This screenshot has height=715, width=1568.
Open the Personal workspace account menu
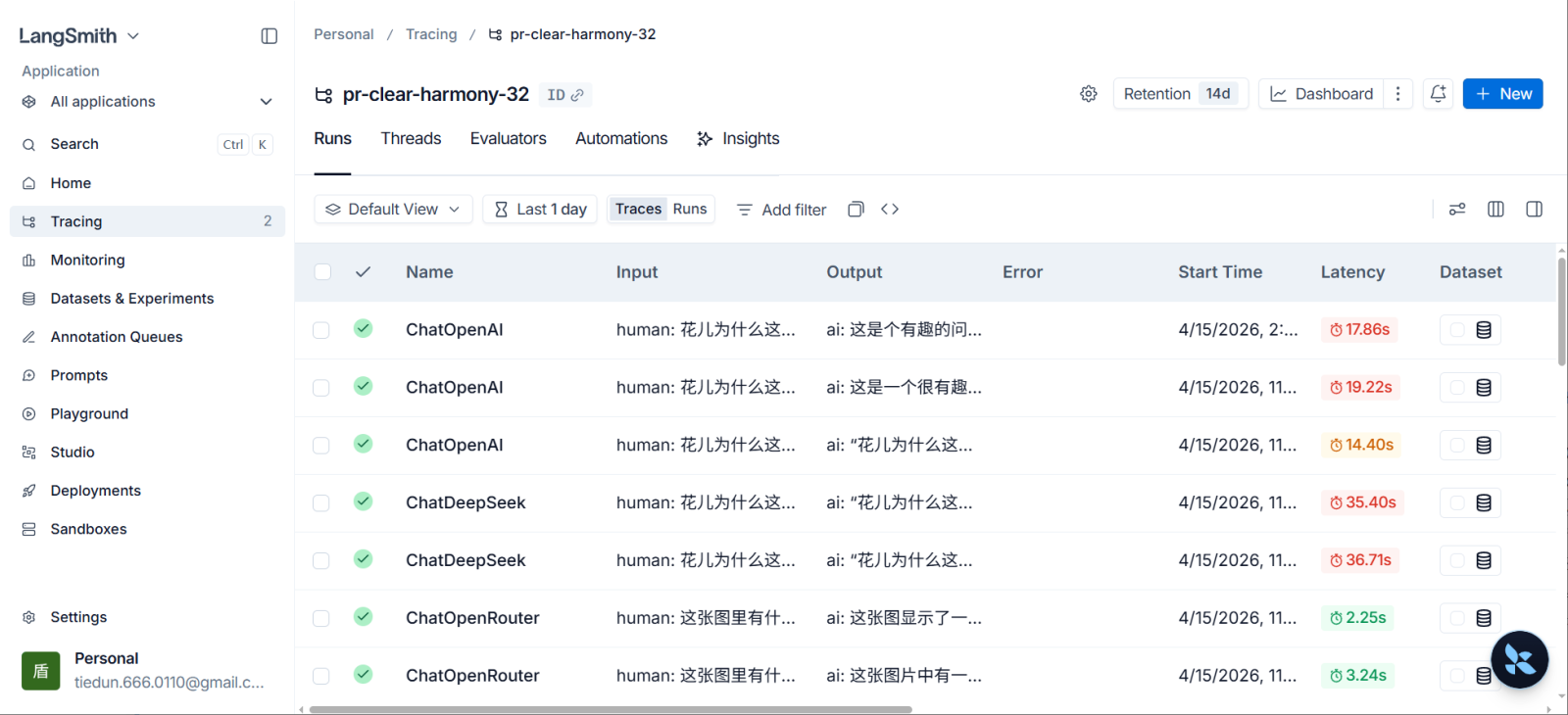[147, 670]
